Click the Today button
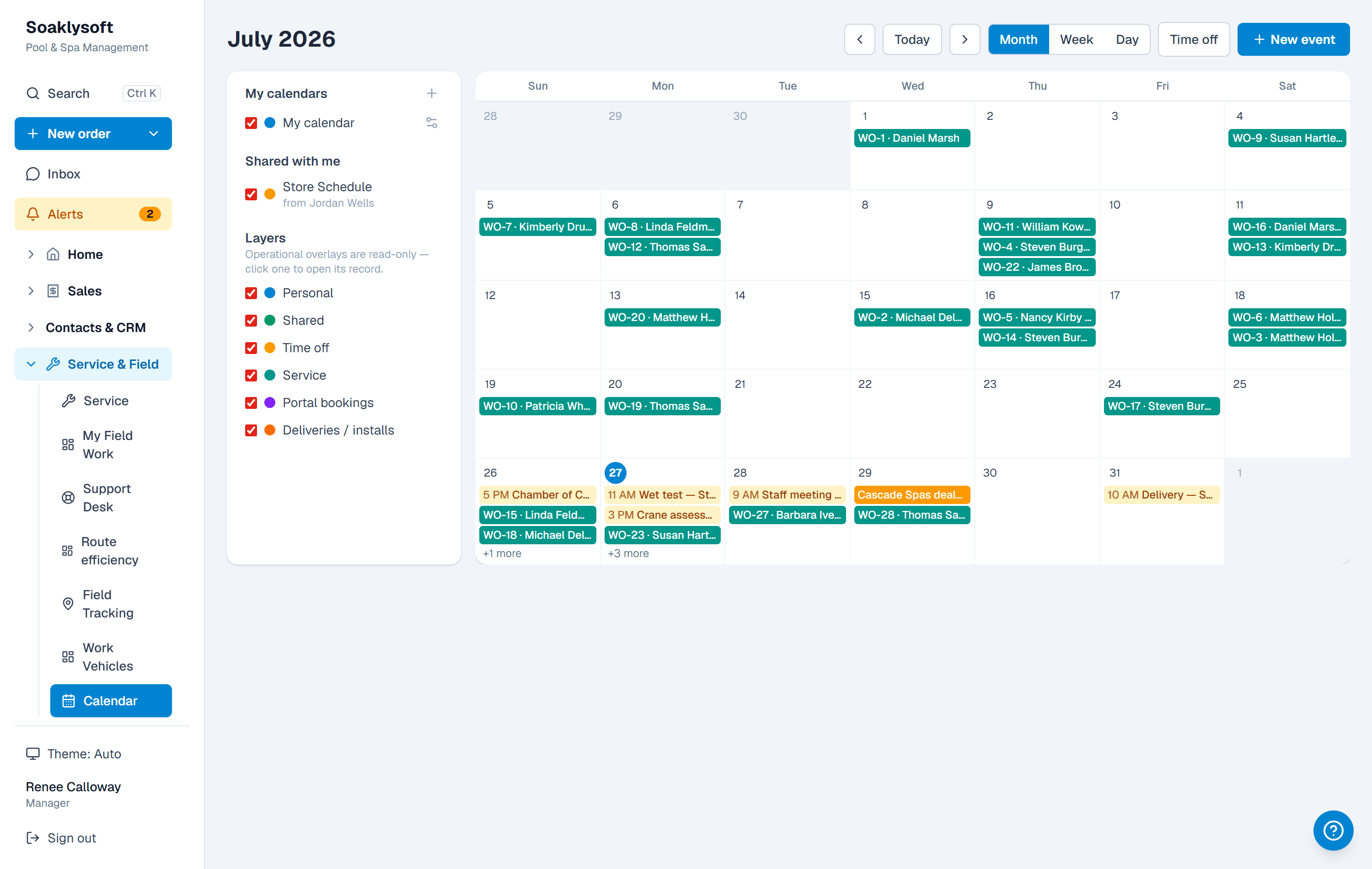Viewport: 1372px width, 869px height. pyautogui.click(x=911, y=39)
